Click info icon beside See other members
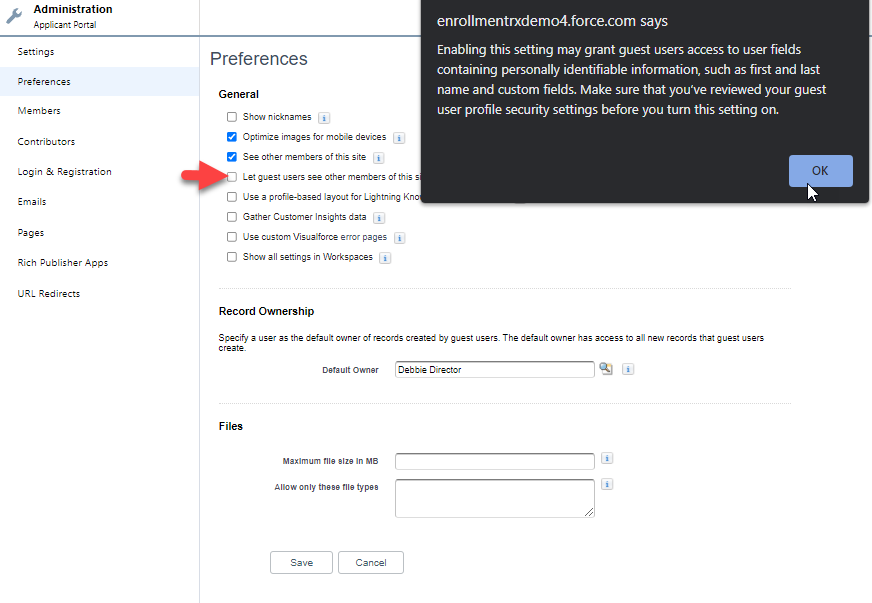872x603 pixels. point(379,158)
